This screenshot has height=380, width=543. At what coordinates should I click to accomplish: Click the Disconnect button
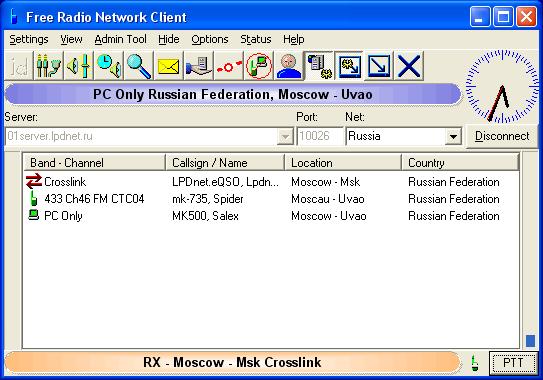pos(502,136)
